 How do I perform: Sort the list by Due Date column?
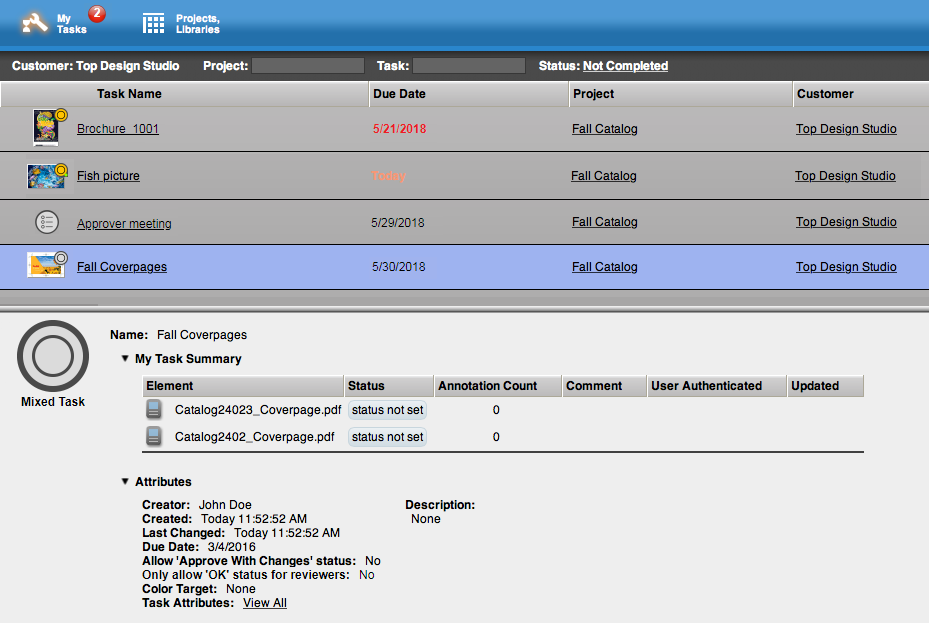(399, 94)
